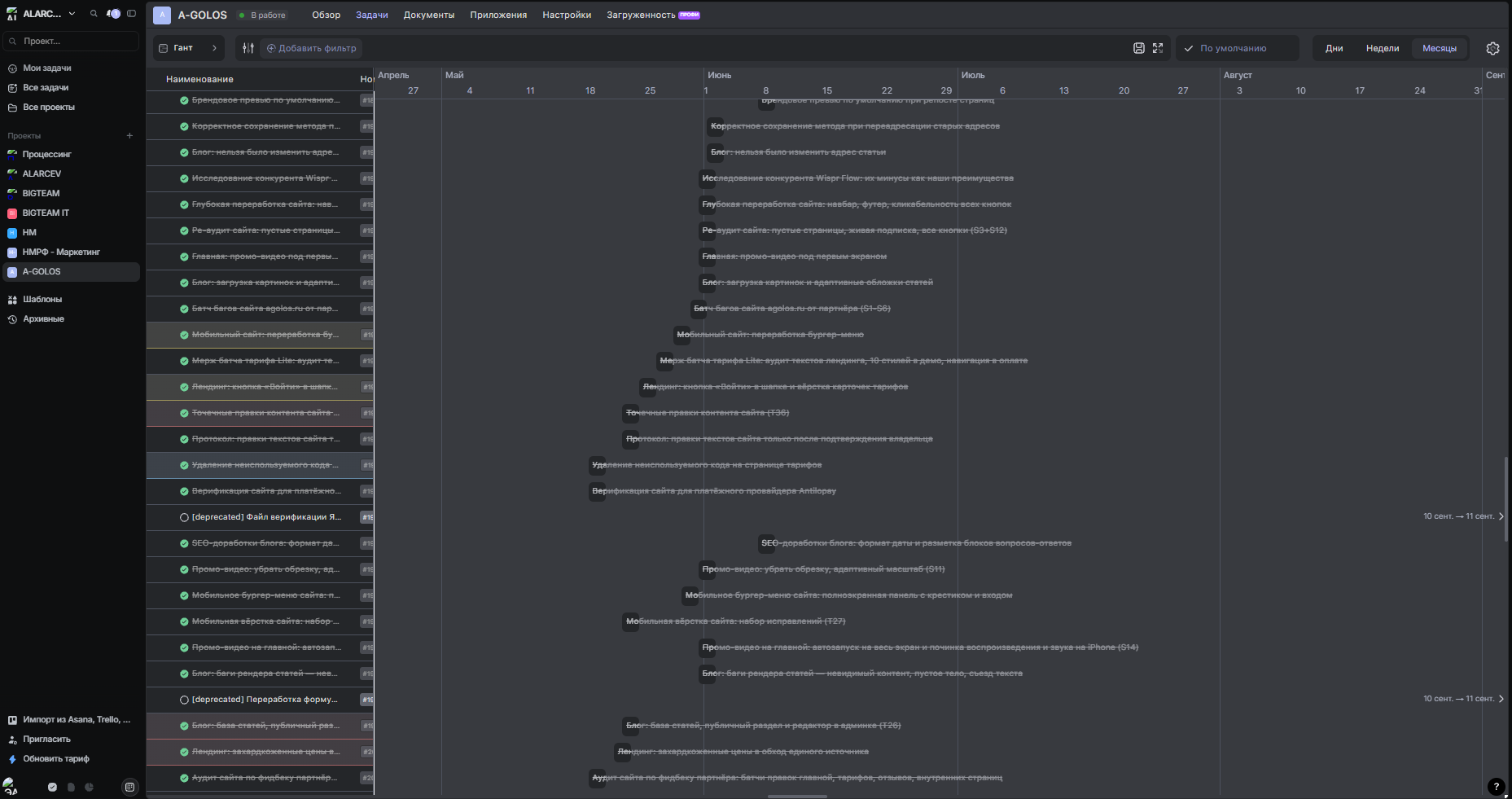Uncheck the completed Верификация сайта task

tap(184, 491)
